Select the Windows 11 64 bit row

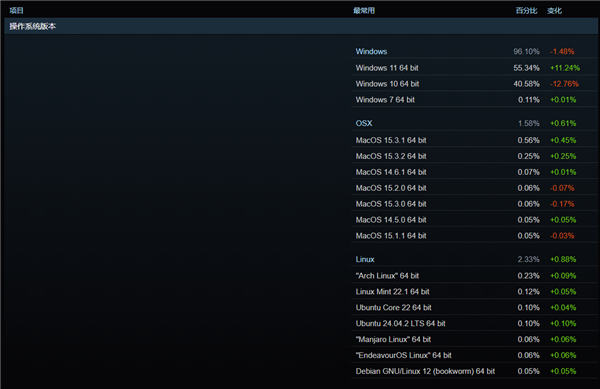(x=474, y=68)
